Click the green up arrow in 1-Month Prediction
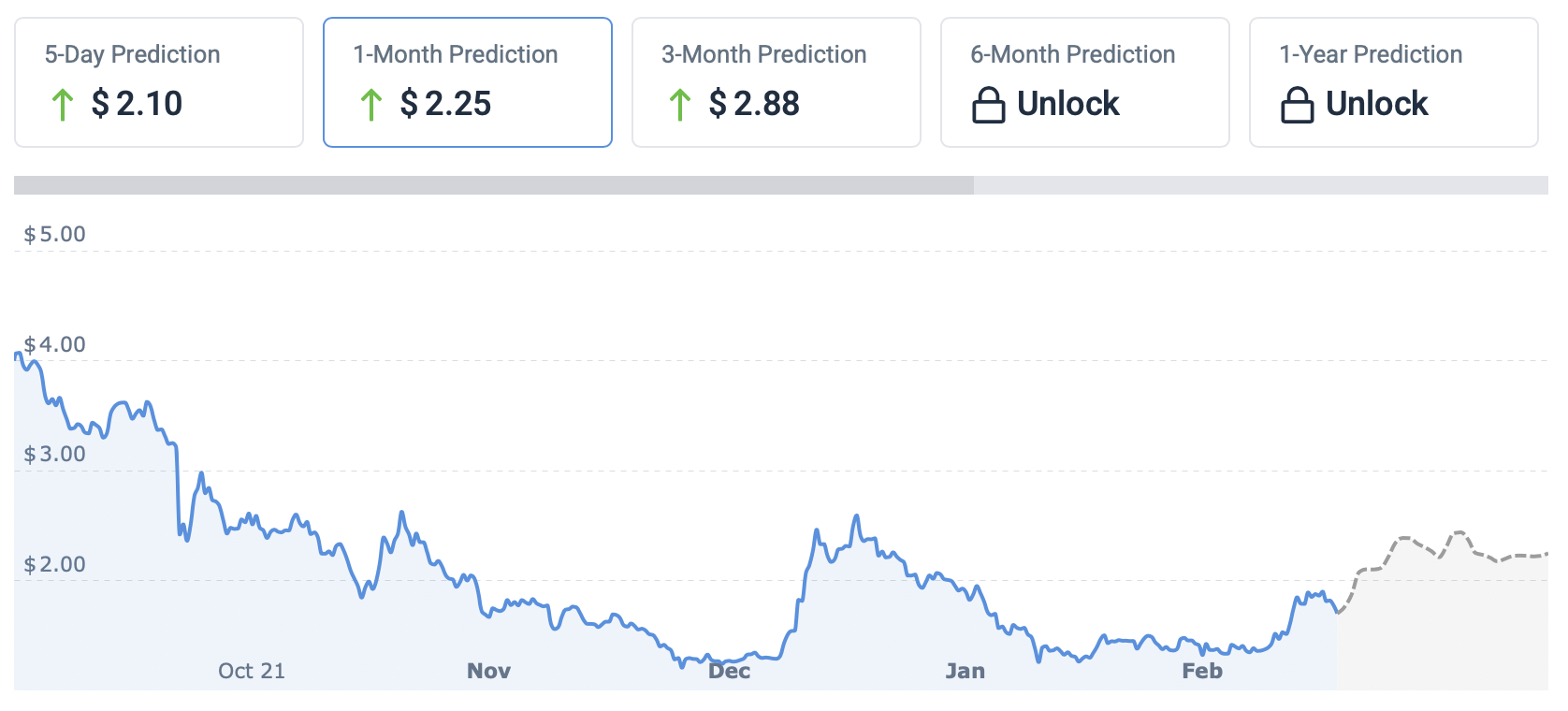The height and width of the screenshot is (711, 1568). tap(371, 105)
